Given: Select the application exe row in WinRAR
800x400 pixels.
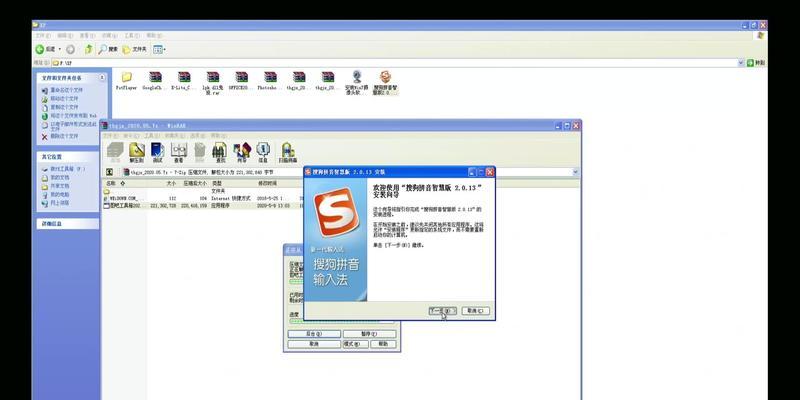Looking at the screenshot, I should click(204, 206).
